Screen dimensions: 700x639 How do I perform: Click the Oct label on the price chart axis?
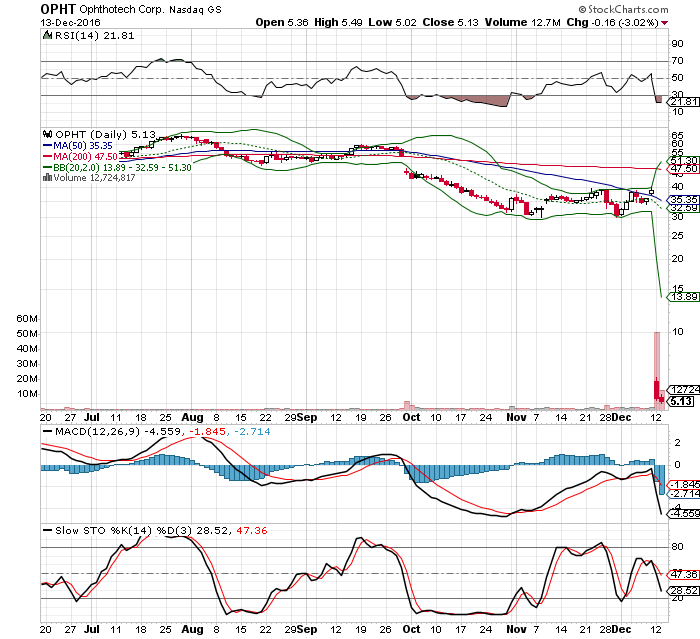tap(413, 416)
